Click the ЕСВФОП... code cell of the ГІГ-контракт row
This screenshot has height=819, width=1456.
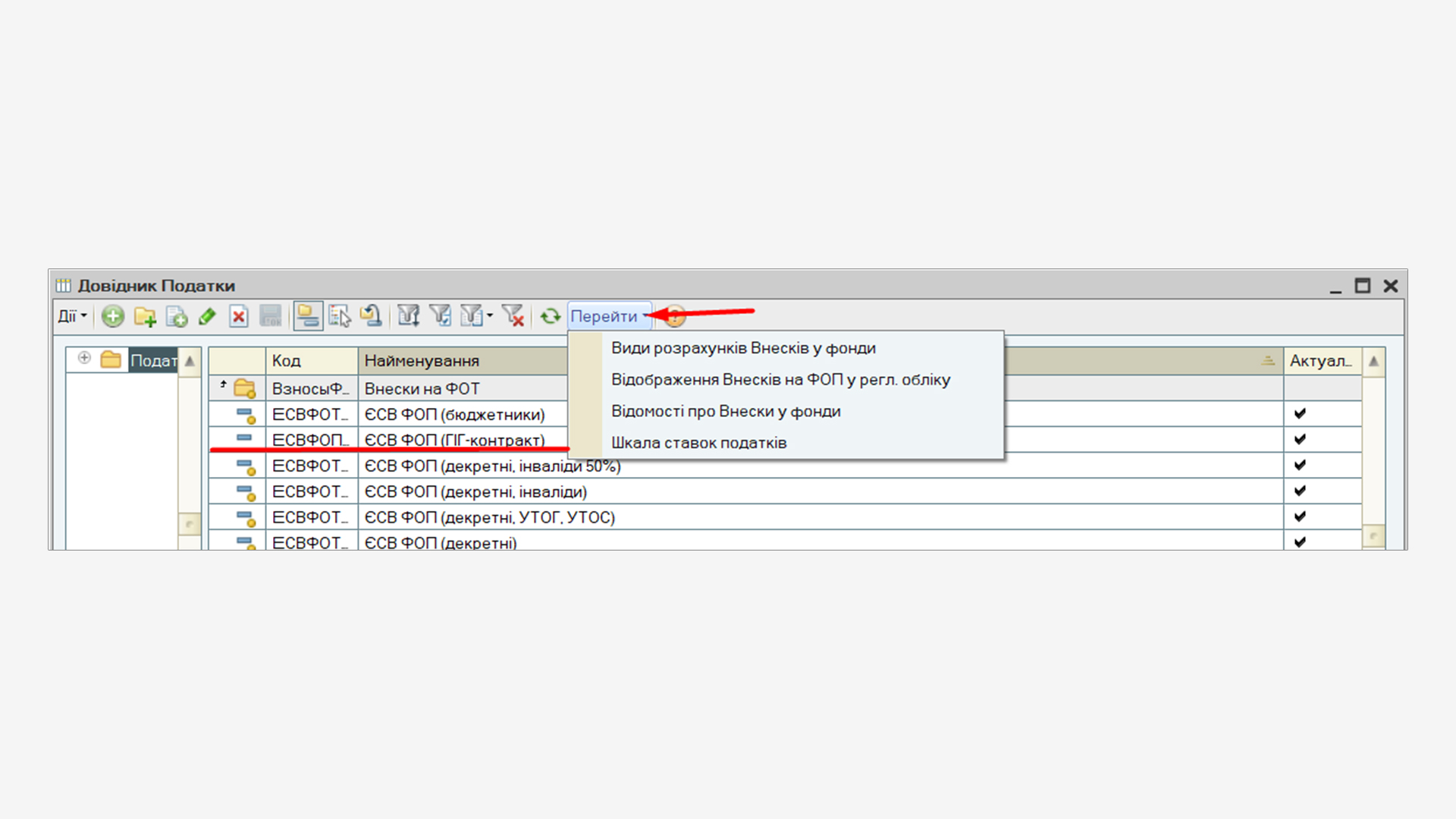coord(312,440)
